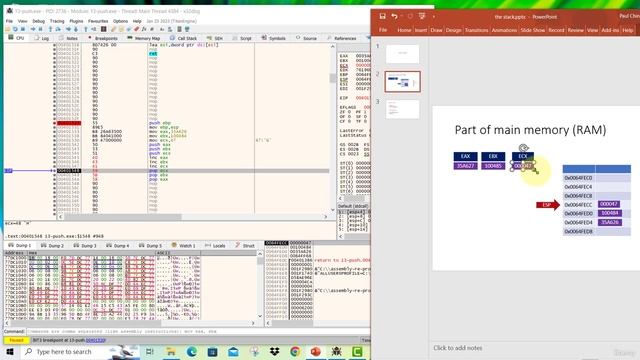
Task: Open Task View on the taskbar
Action: [x=149, y=352]
